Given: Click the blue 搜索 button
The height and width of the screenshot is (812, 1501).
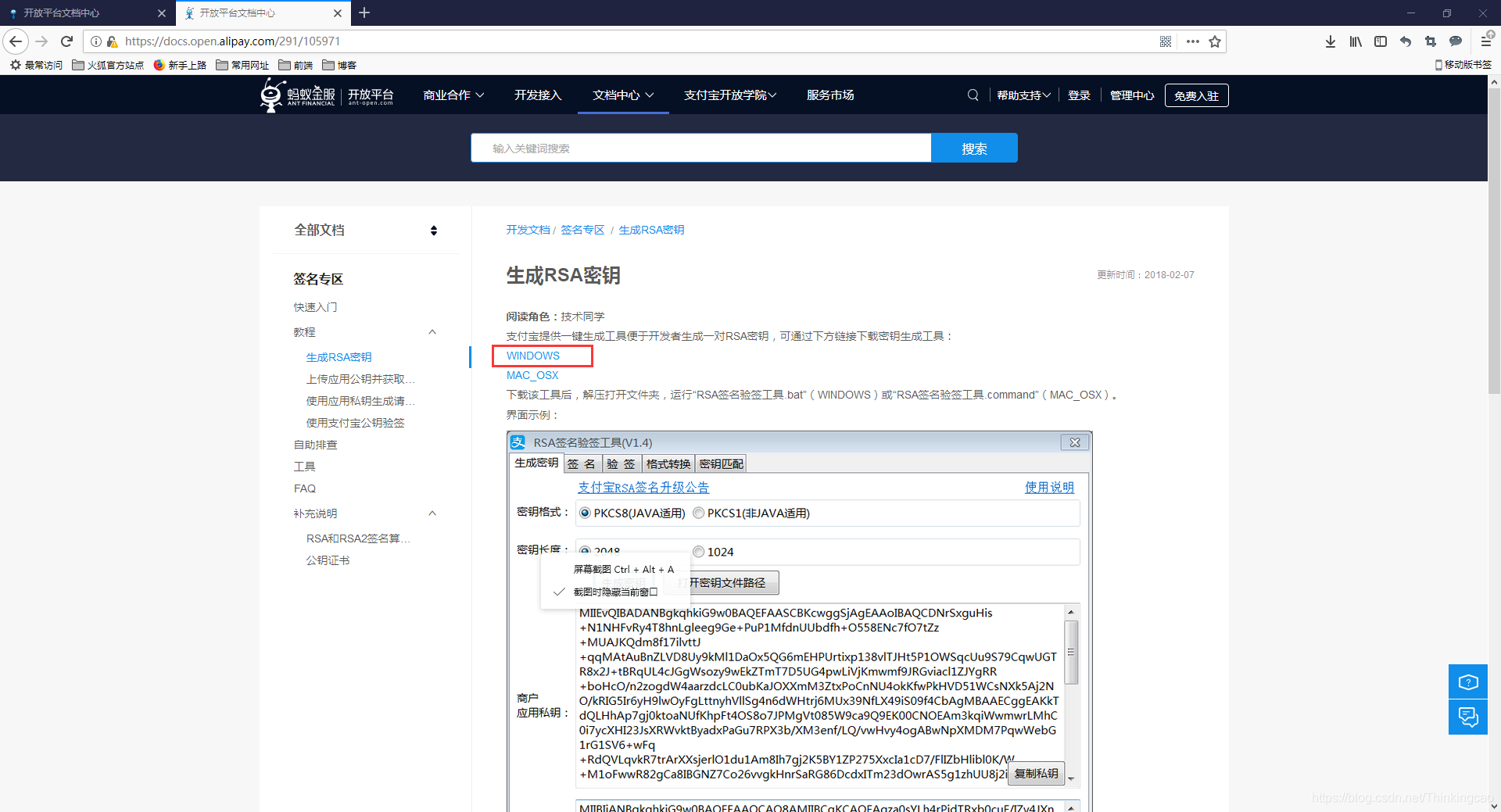Looking at the screenshot, I should click(x=974, y=148).
